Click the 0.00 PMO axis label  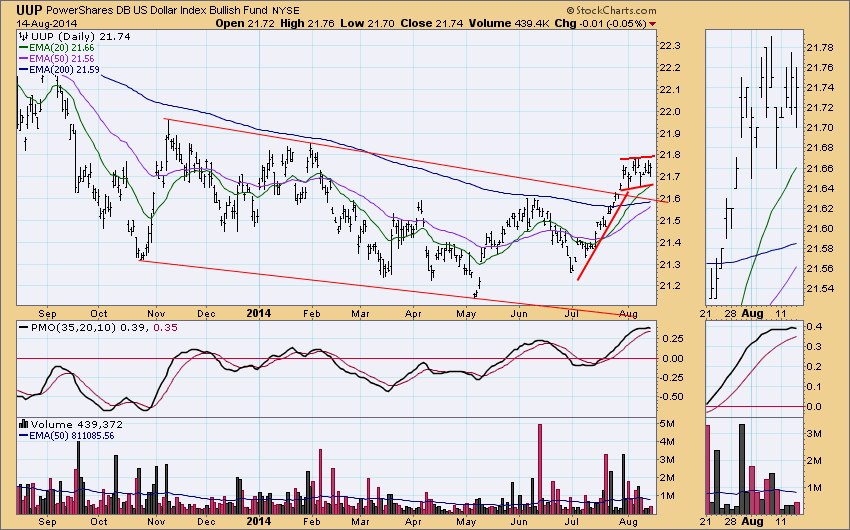(672, 358)
